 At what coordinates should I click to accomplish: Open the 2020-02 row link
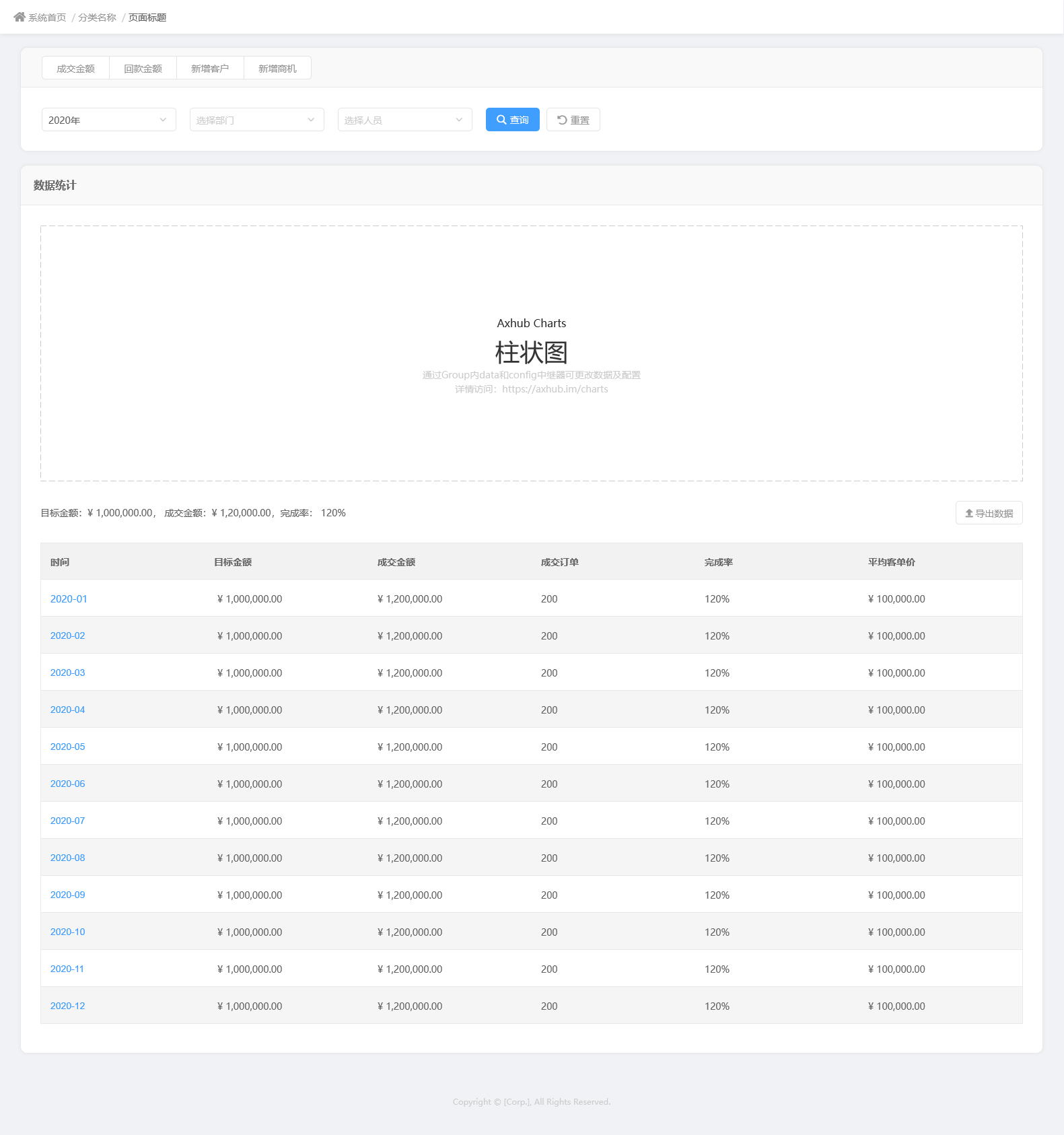(x=68, y=635)
